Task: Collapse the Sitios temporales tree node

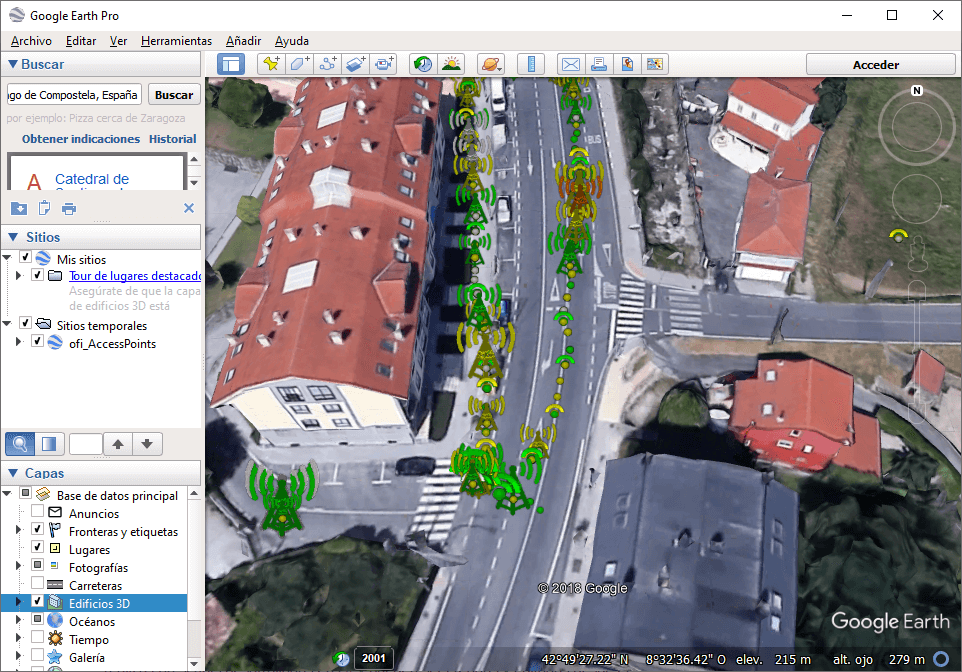Action: pos(7,323)
